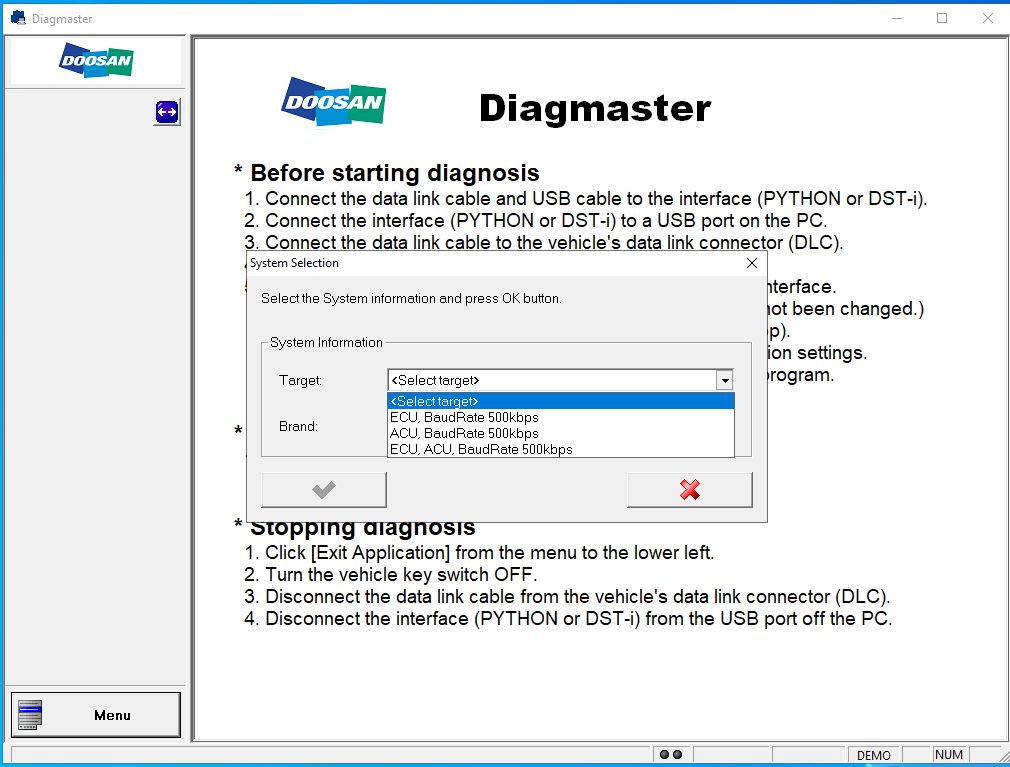Click the large Doosan logo in main page
The width and height of the screenshot is (1010, 767).
click(x=333, y=101)
